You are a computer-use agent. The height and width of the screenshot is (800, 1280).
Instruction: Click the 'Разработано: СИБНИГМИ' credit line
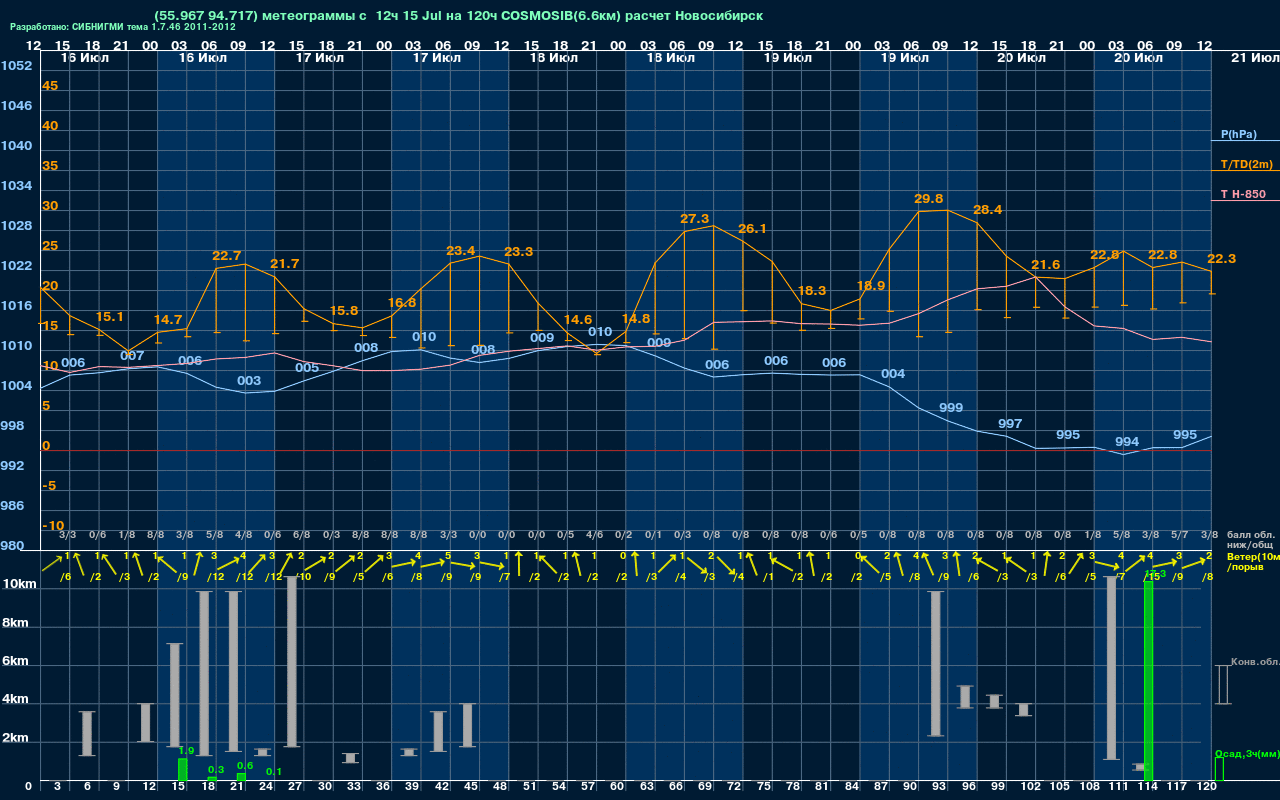click(x=123, y=27)
